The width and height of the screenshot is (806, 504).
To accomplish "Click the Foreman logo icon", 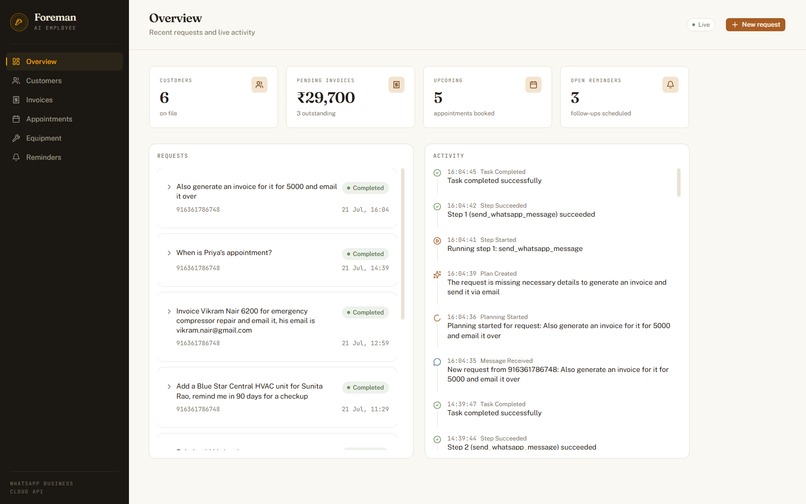I will click(x=19, y=22).
